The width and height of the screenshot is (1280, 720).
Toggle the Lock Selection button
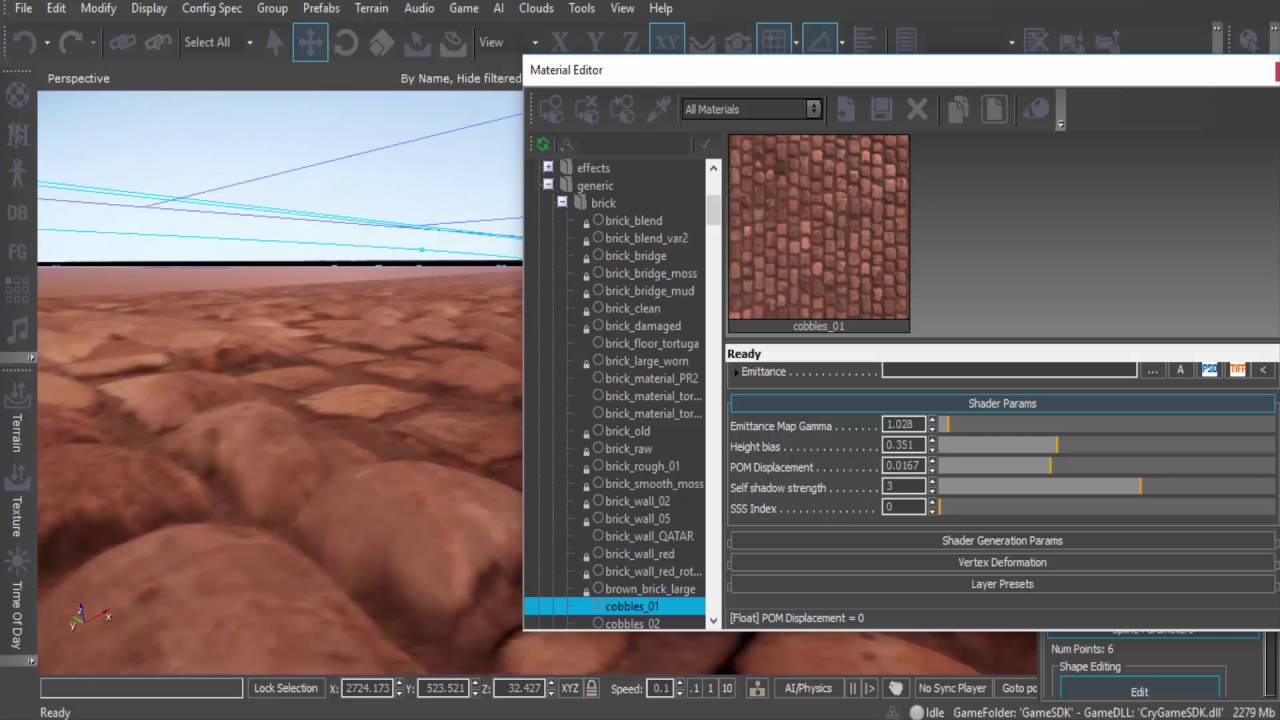click(x=285, y=688)
